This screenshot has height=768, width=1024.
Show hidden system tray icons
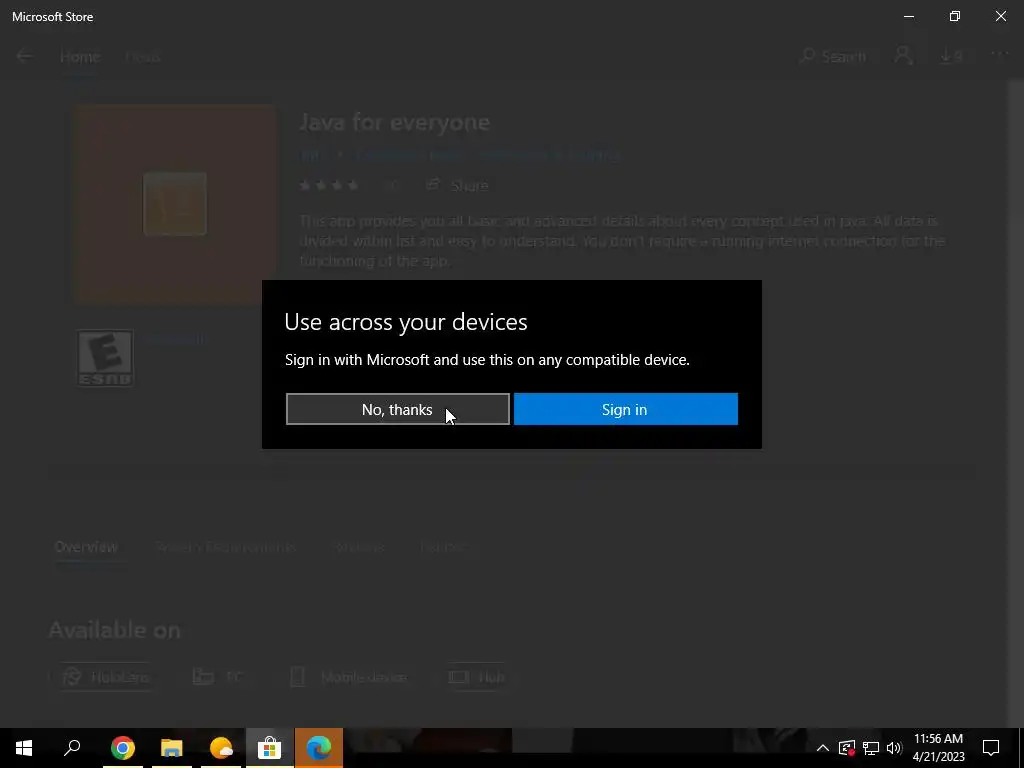[x=823, y=748]
